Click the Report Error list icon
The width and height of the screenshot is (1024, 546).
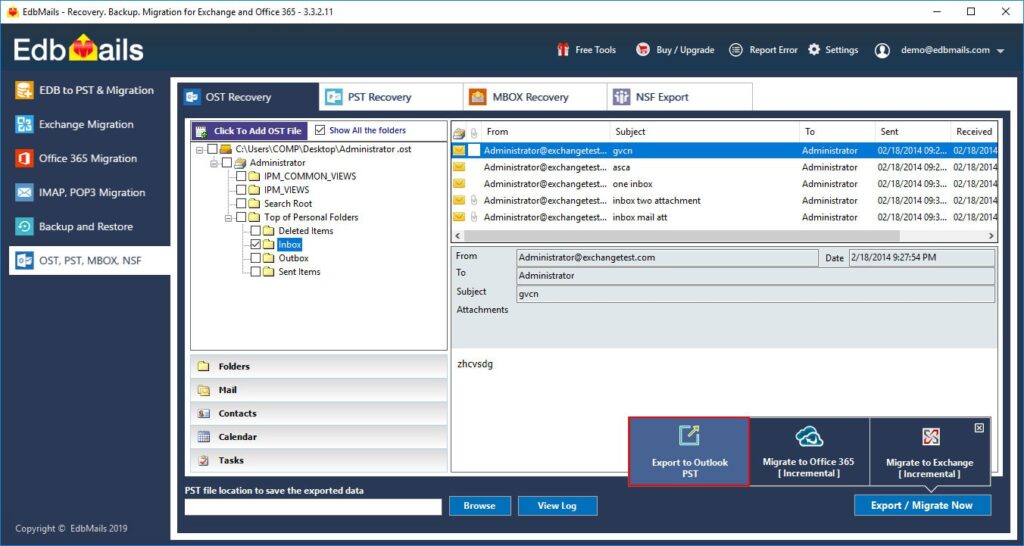click(x=736, y=50)
